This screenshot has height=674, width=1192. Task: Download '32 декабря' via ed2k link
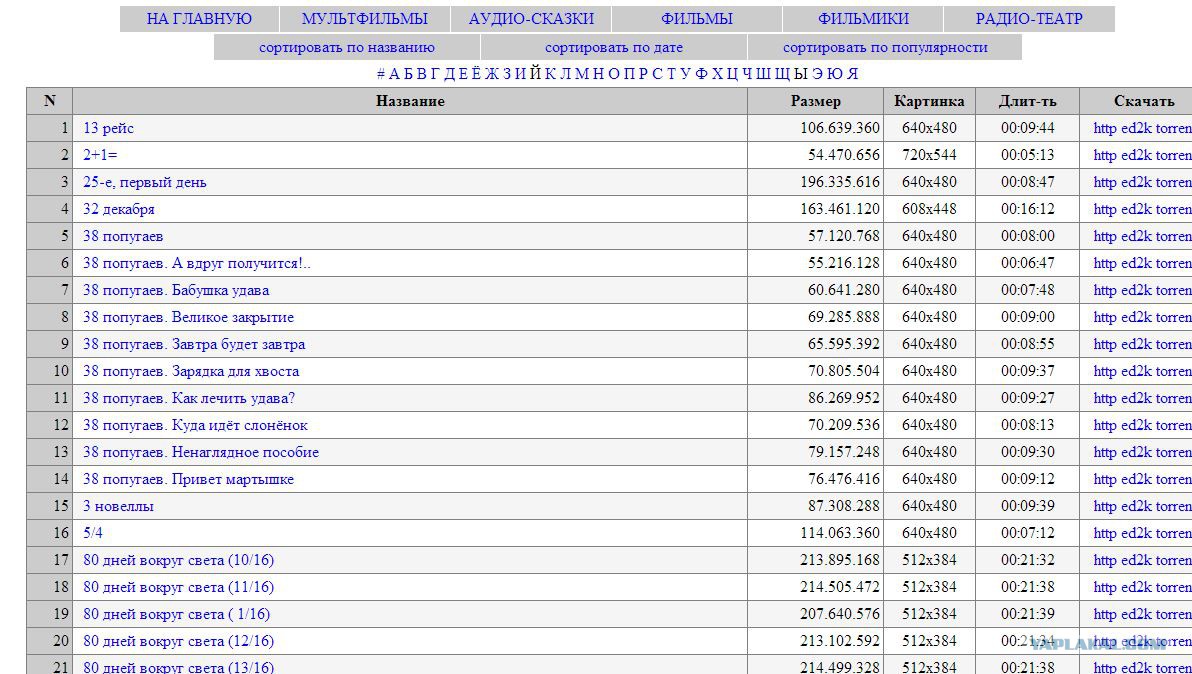[1137, 209]
